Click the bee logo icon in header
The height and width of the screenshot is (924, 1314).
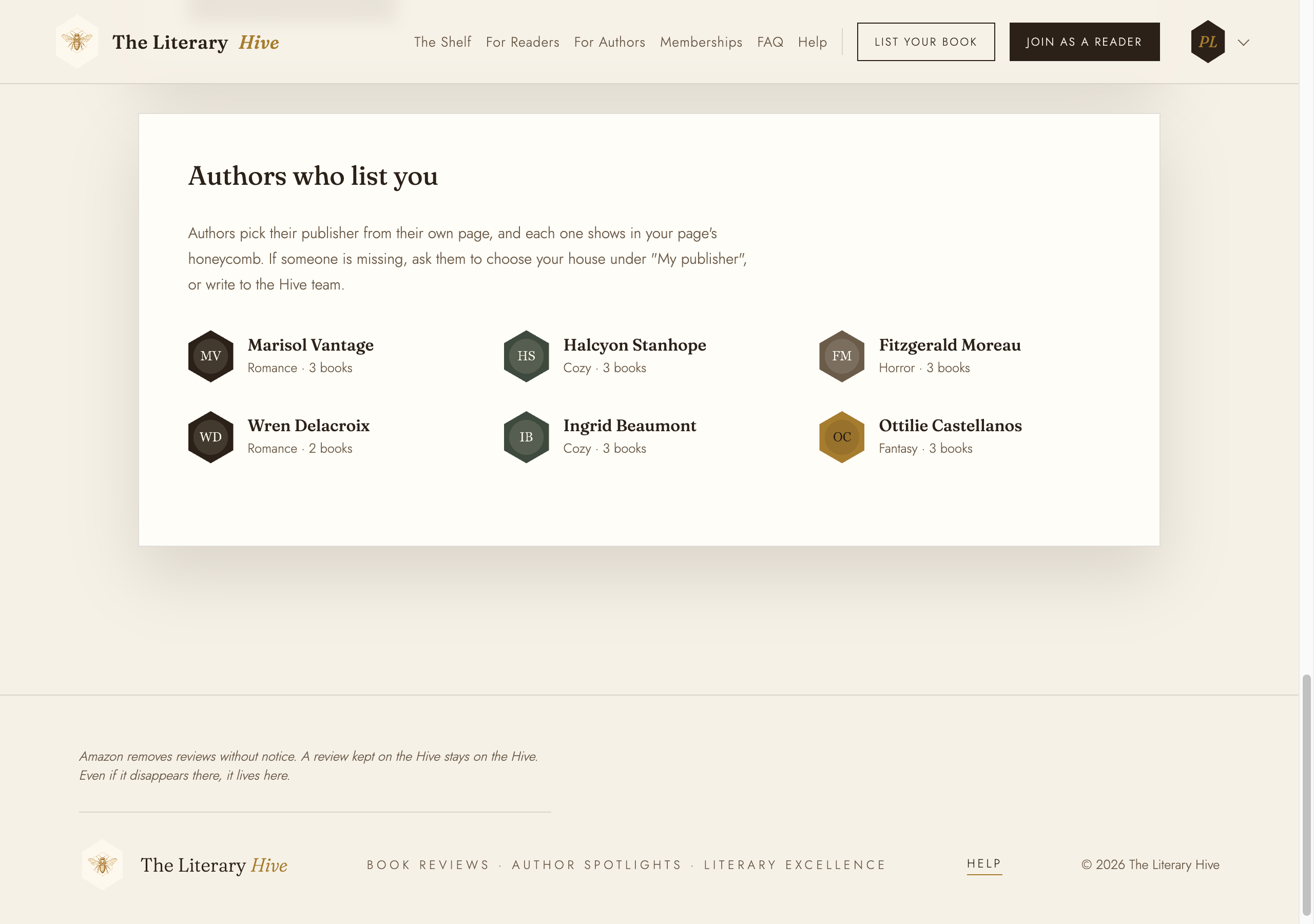76,42
